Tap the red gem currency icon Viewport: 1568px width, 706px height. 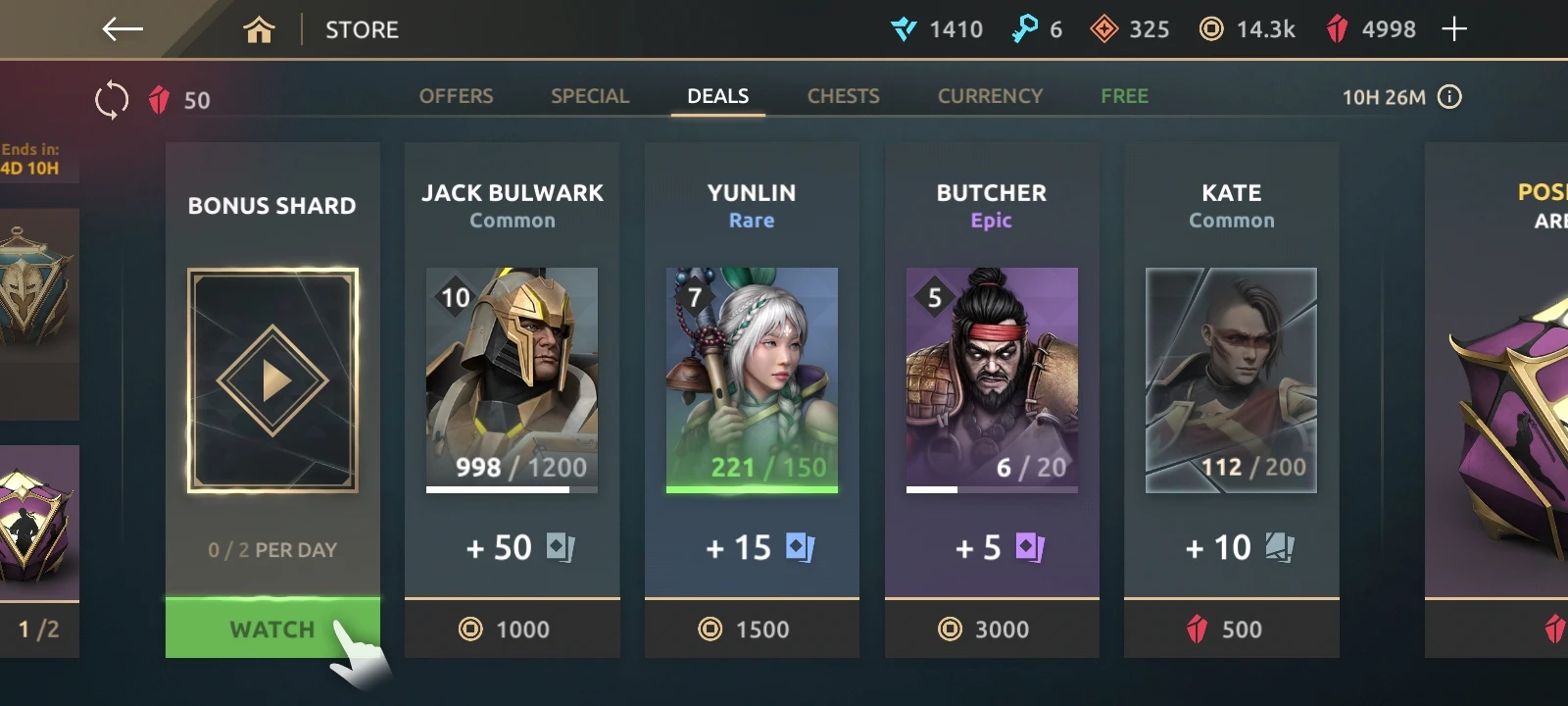coord(1337,29)
